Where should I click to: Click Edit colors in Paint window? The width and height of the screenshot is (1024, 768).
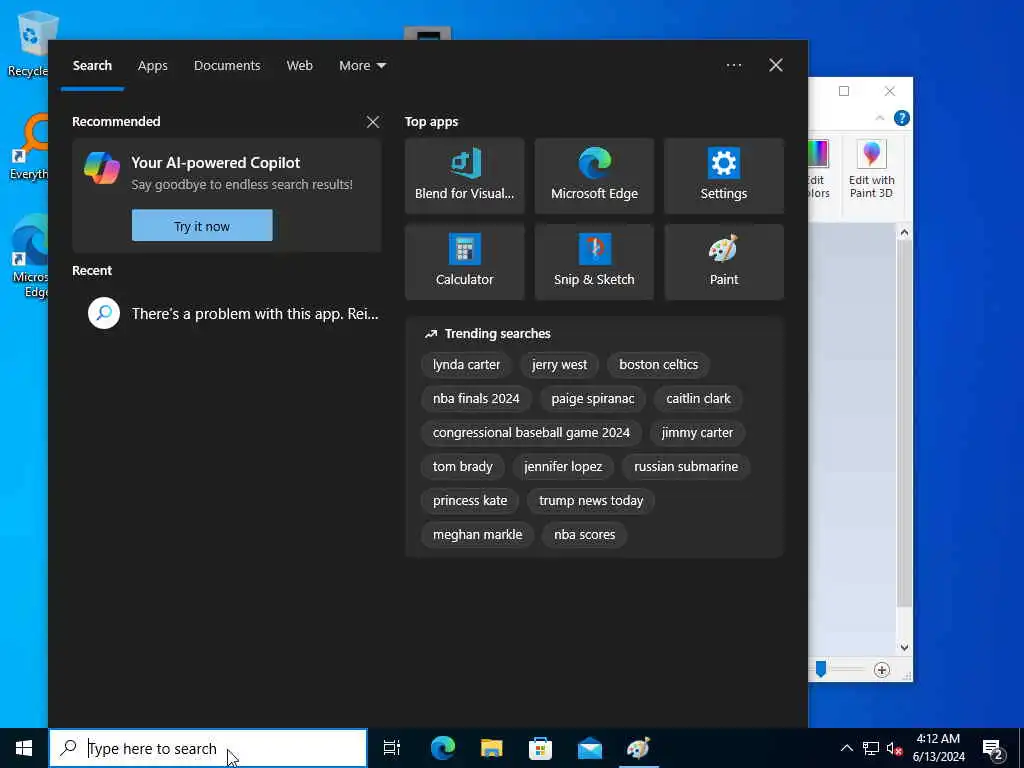[818, 170]
